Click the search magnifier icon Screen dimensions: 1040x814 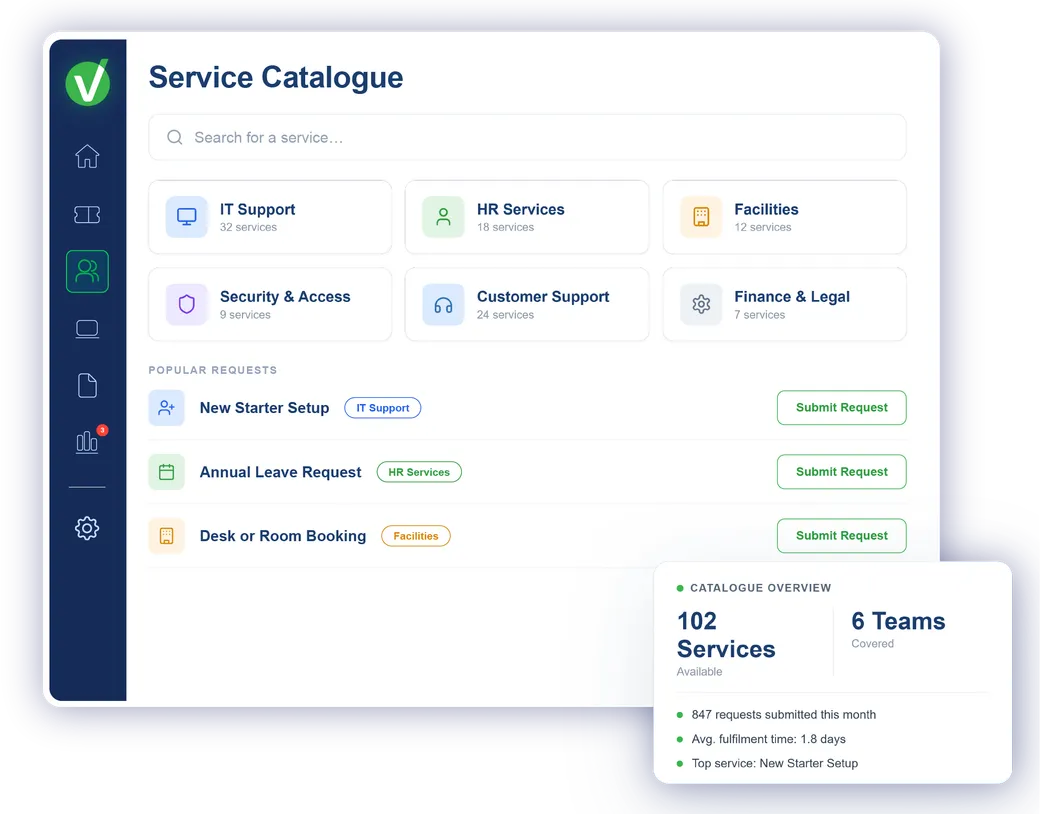coord(174,137)
